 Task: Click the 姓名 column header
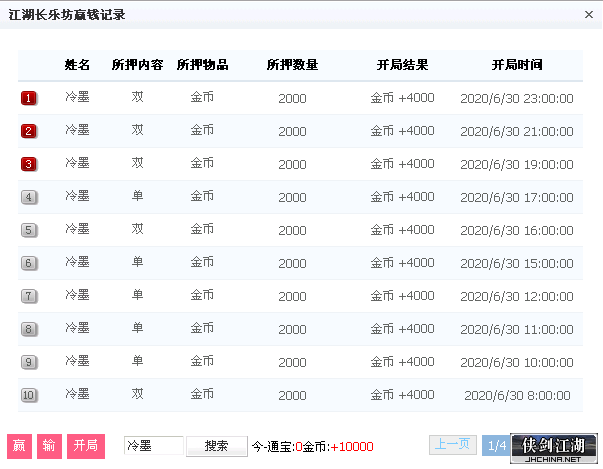point(77,65)
